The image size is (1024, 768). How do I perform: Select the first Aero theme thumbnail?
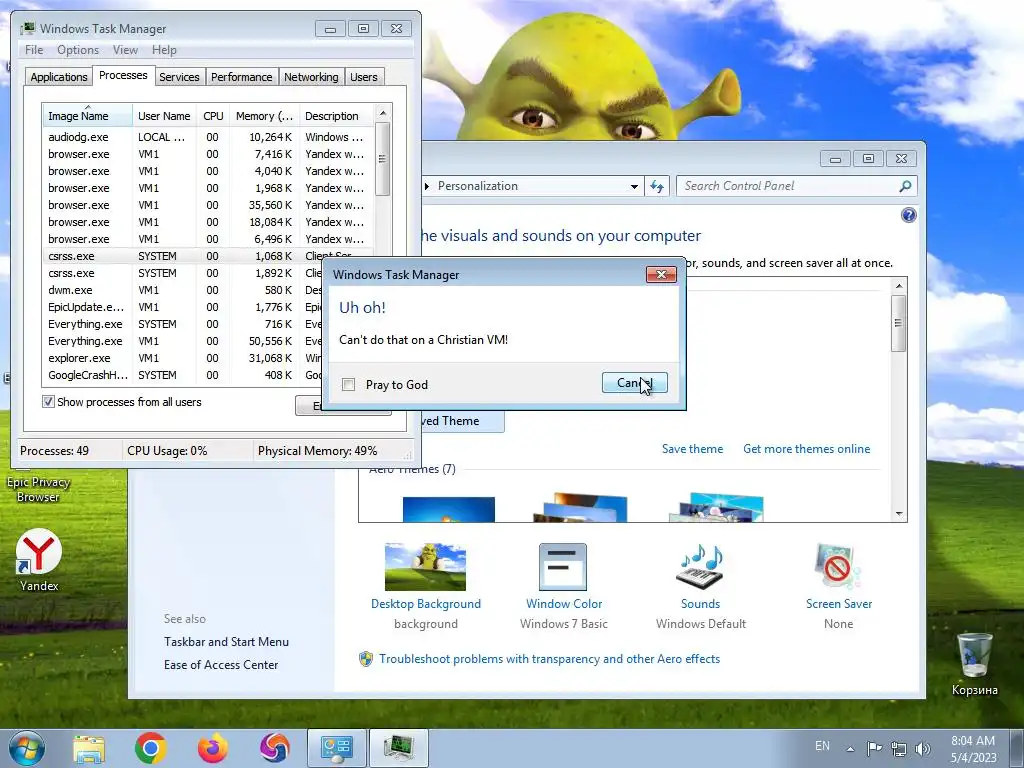click(x=449, y=509)
